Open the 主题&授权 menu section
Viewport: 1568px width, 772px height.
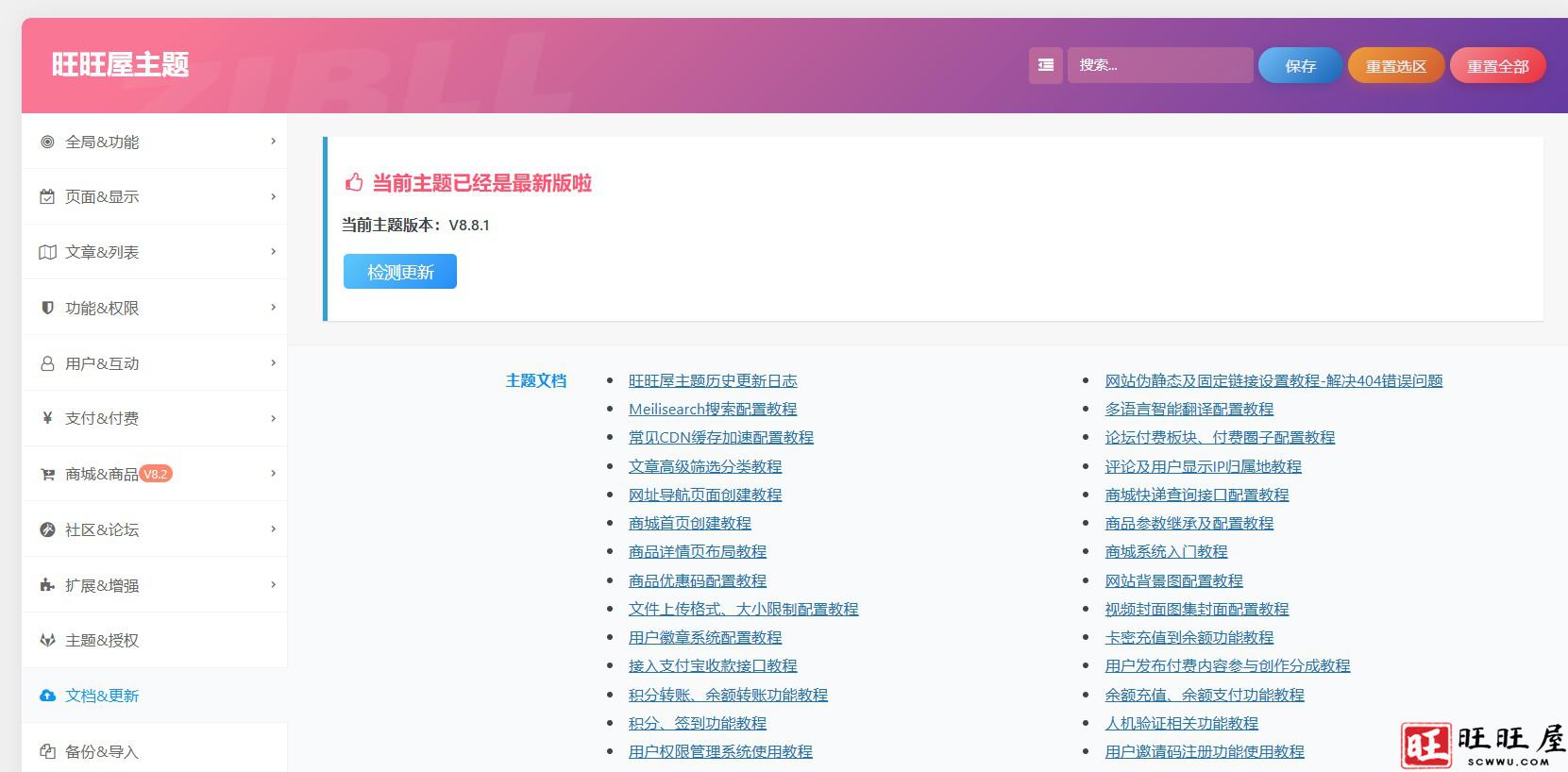(x=154, y=640)
